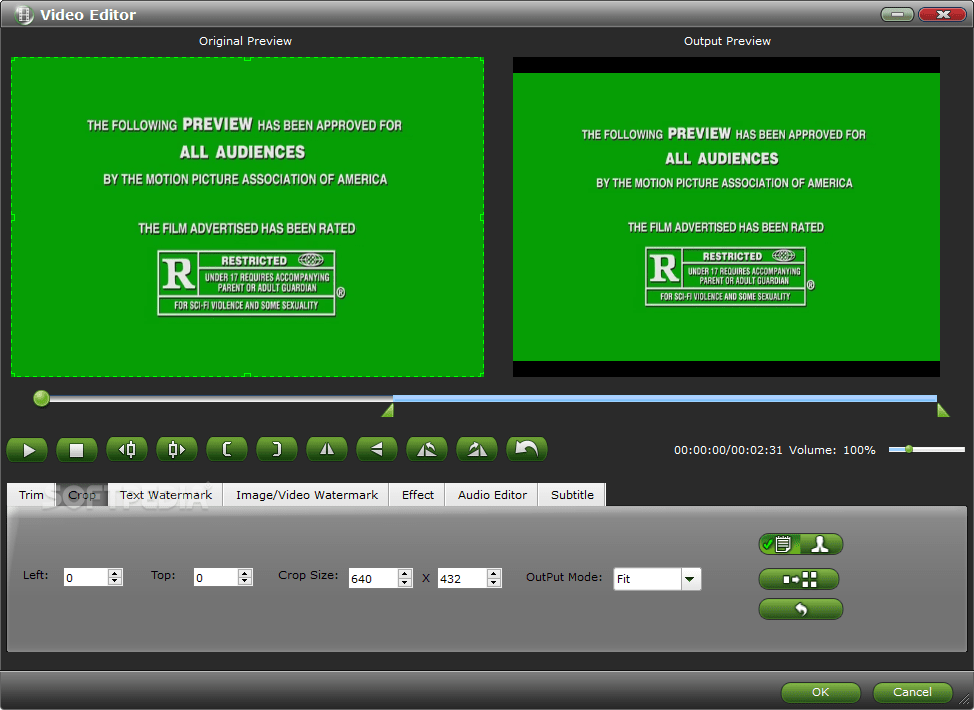
Task: Click the Top offset input field
Action: coord(216,578)
